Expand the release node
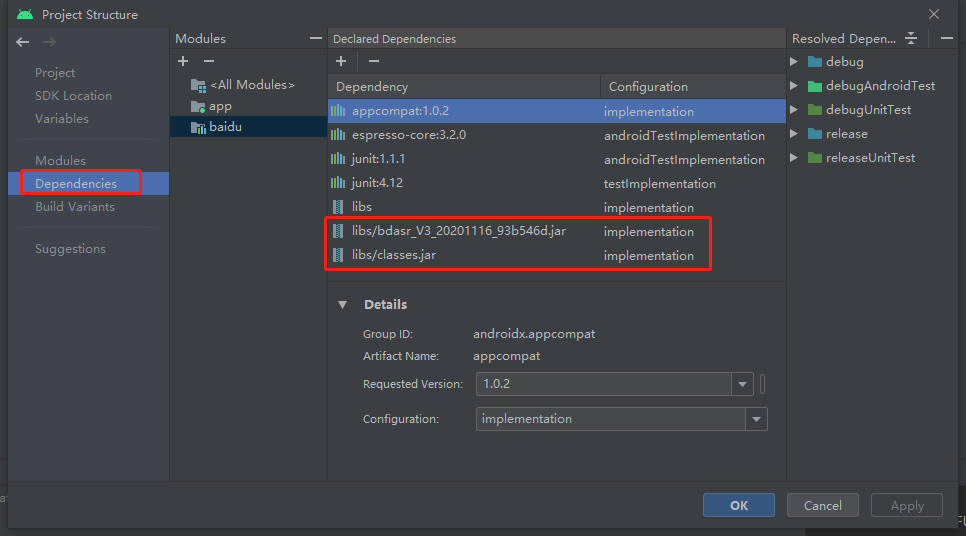Image resolution: width=966 pixels, height=536 pixels. [x=794, y=134]
